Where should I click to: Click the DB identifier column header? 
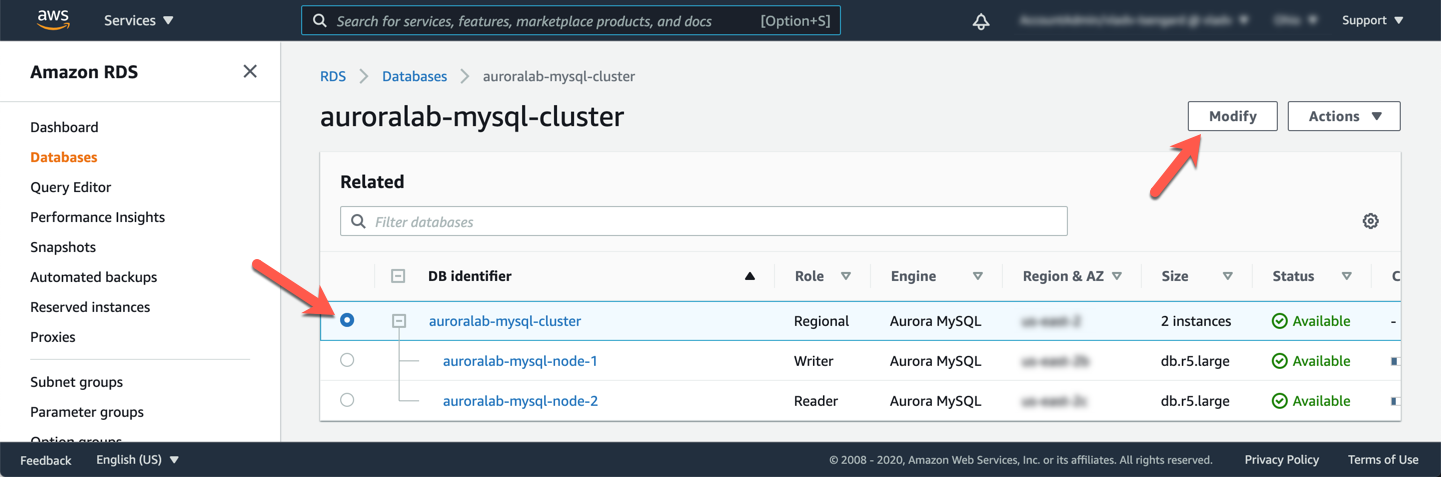(470, 276)
